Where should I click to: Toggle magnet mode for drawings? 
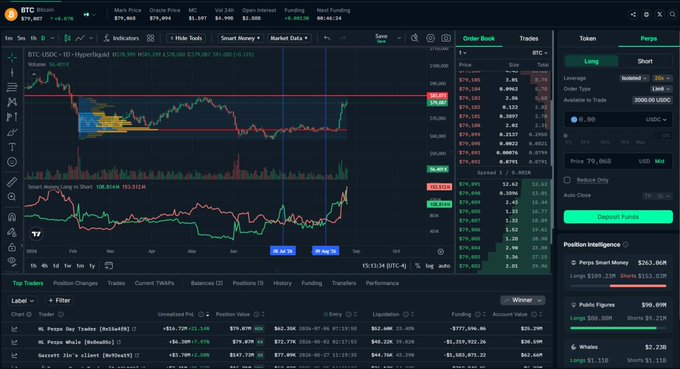[12, 217]
